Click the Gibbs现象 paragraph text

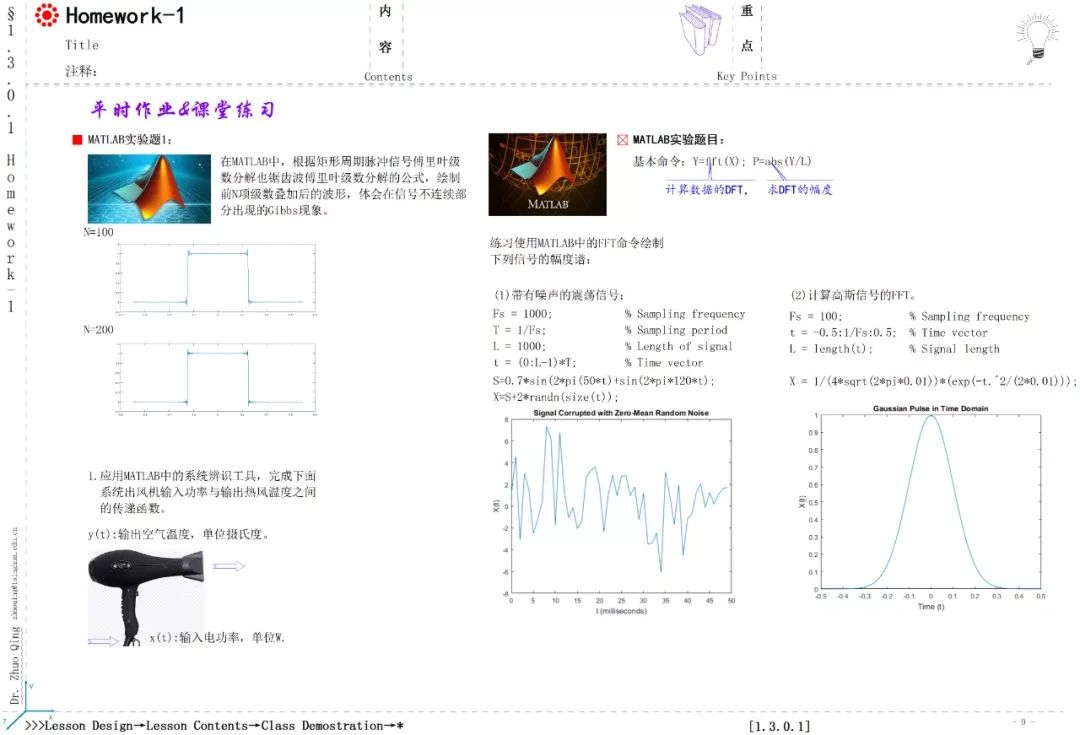[x=344, y=186]
